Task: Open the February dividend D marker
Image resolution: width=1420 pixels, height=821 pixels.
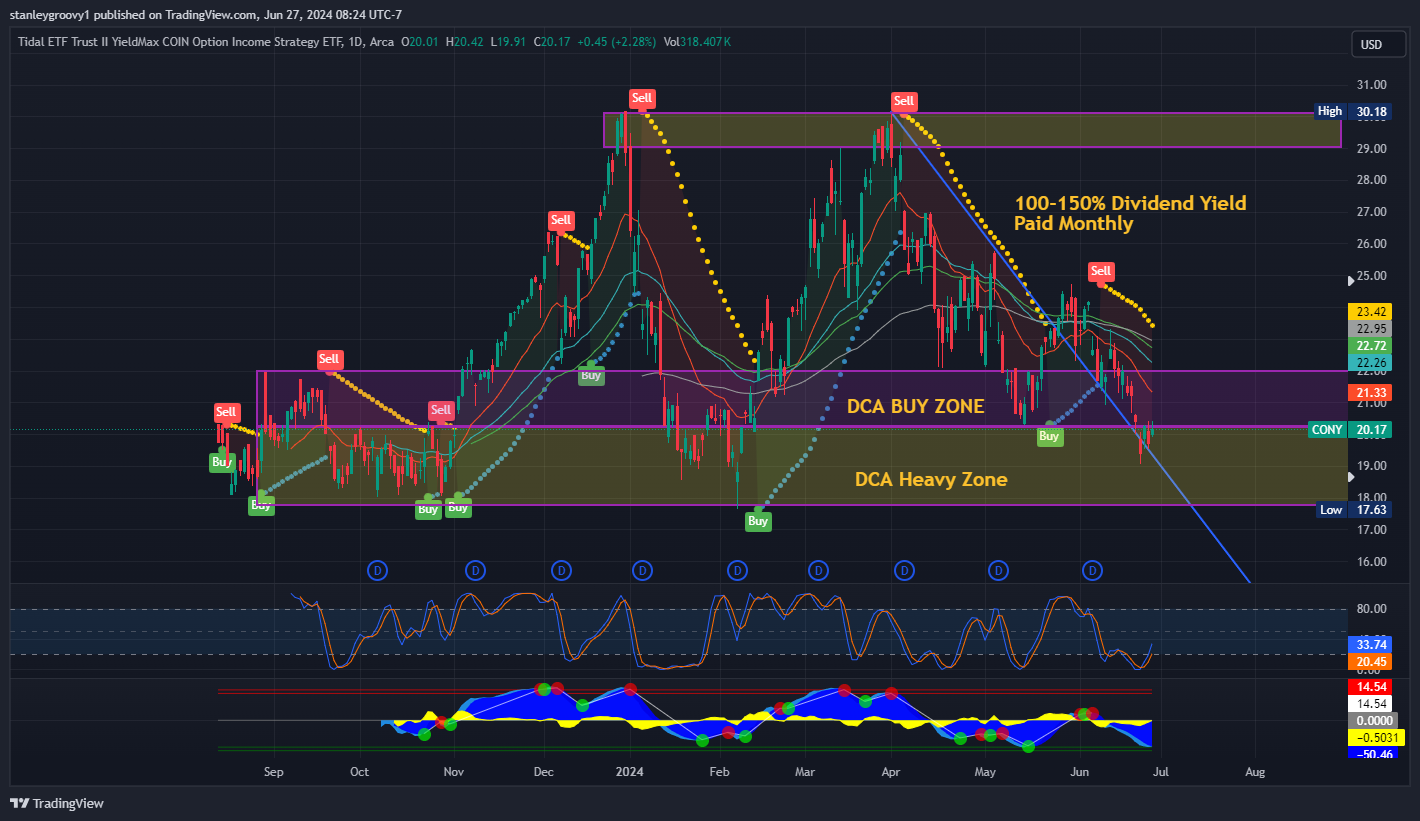Action: (x=737, y=570)
